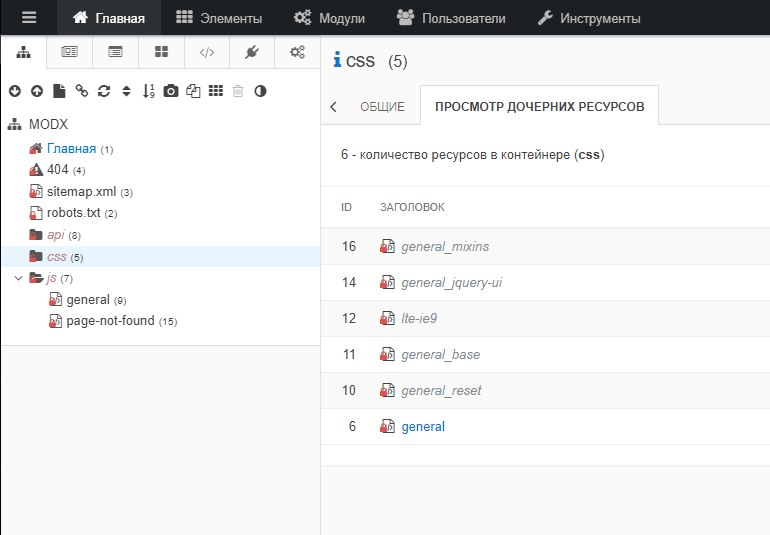Open the Элементы menu
The height and width of the screenshot is (535, 770).
click(219, 18)
